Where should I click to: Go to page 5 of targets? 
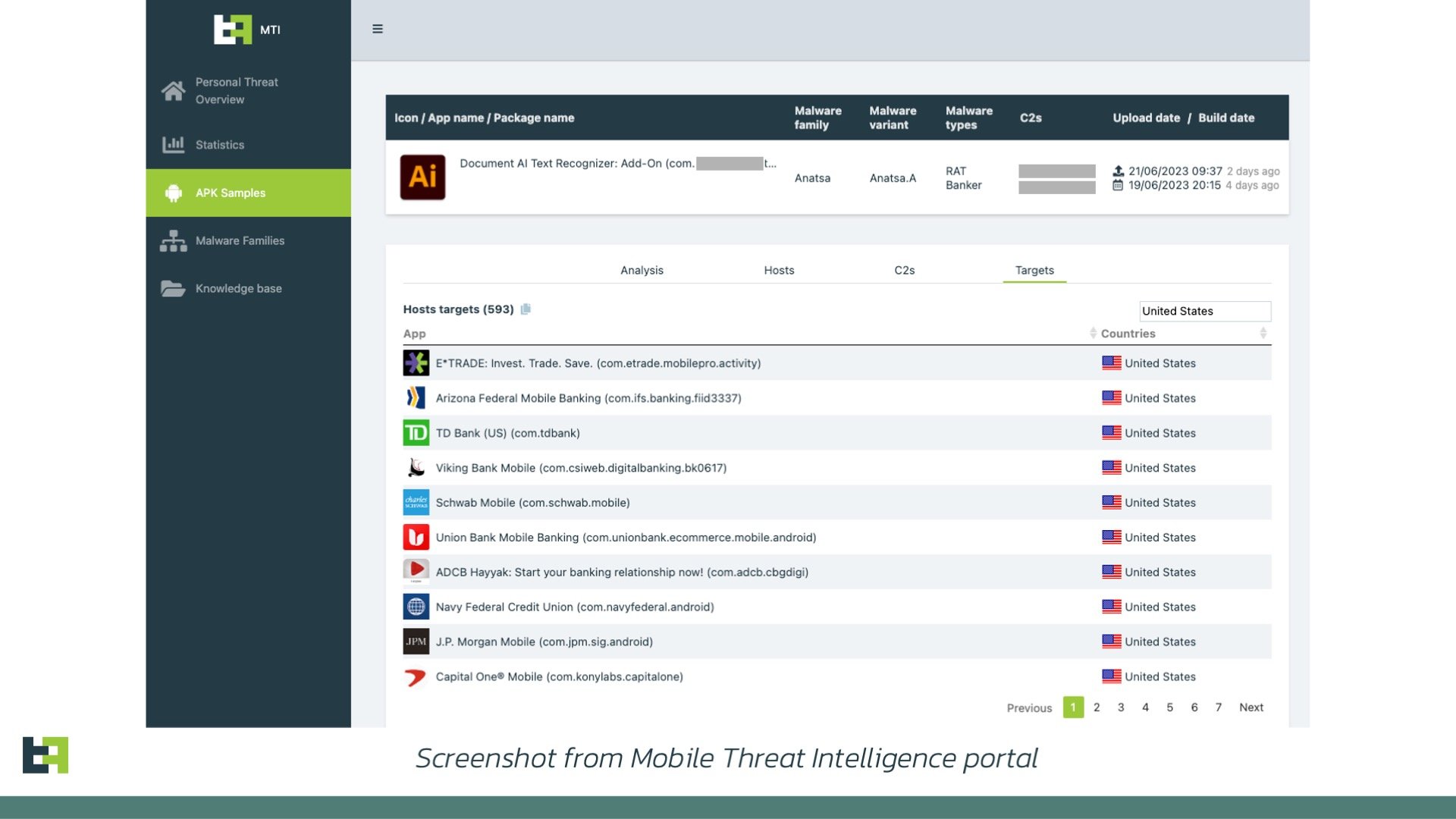click(1169, 707)
